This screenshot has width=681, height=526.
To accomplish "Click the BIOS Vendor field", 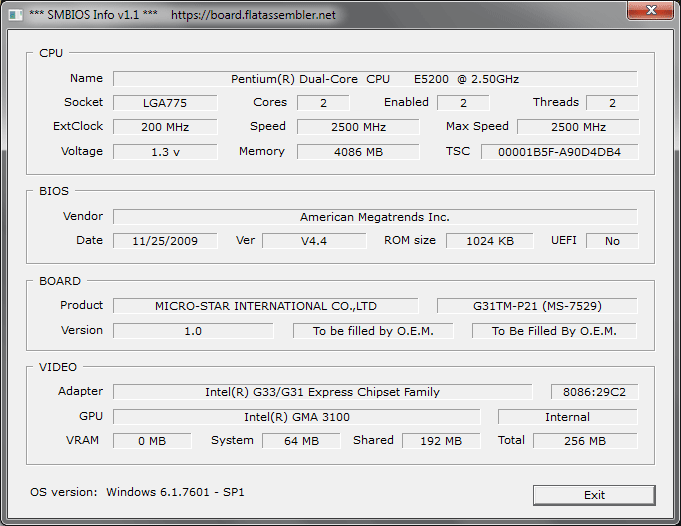I will tap(375, 217).
